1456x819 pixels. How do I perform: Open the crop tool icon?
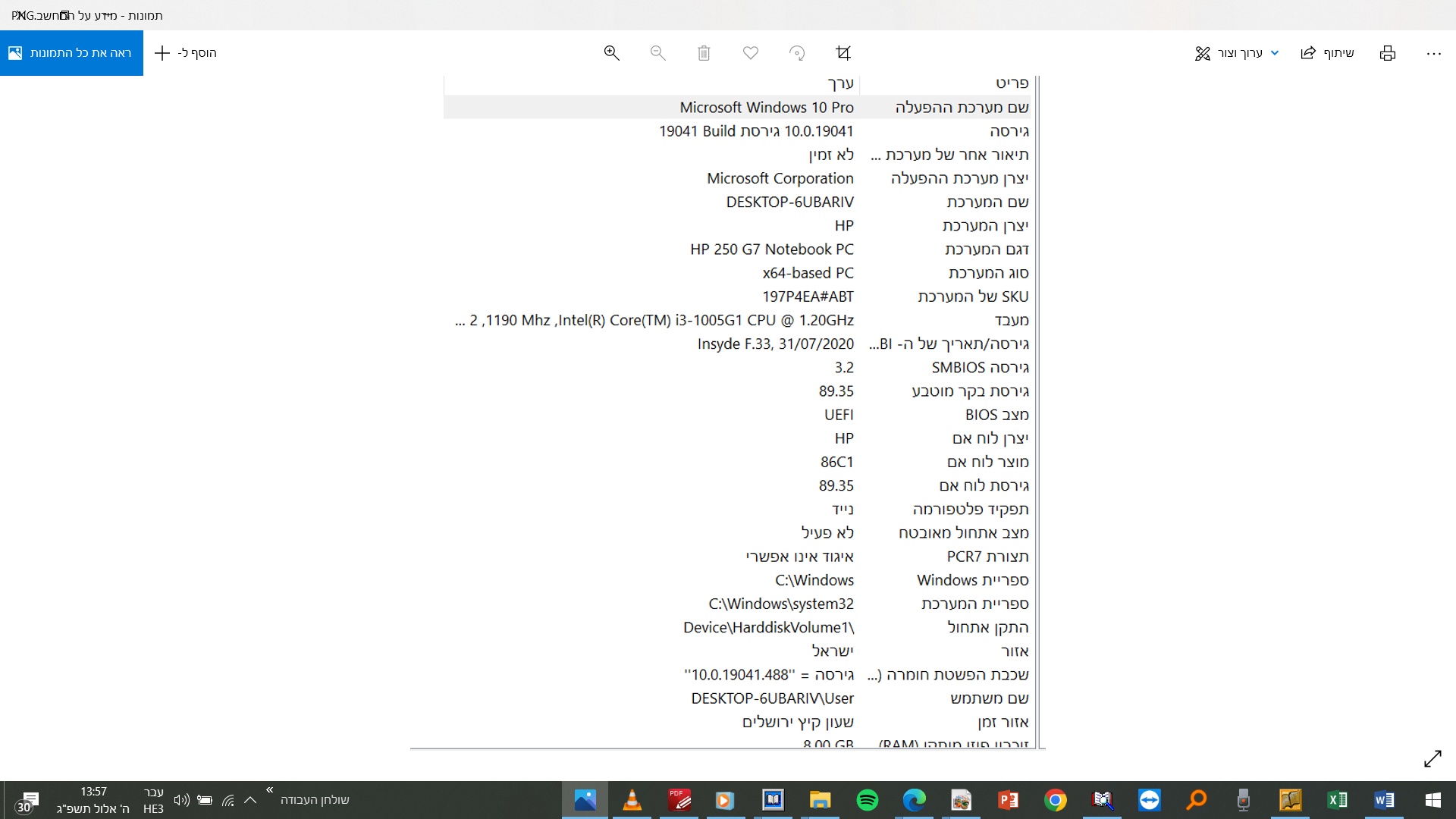tap(843, 53)
